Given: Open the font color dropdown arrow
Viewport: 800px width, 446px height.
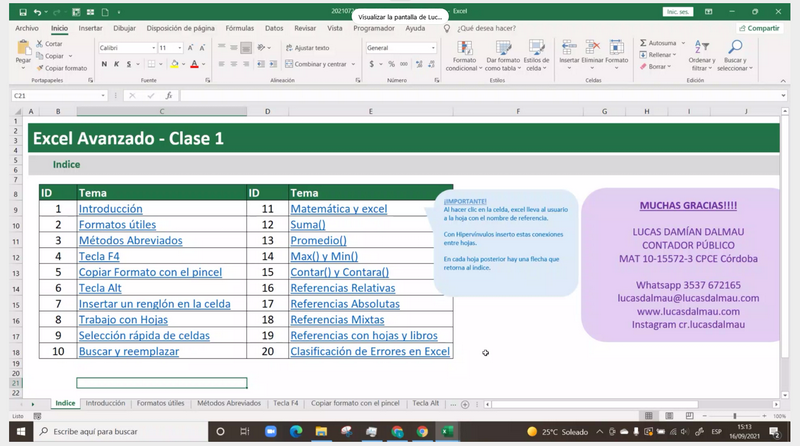Looking at the screenshot, I should point(203,64).
